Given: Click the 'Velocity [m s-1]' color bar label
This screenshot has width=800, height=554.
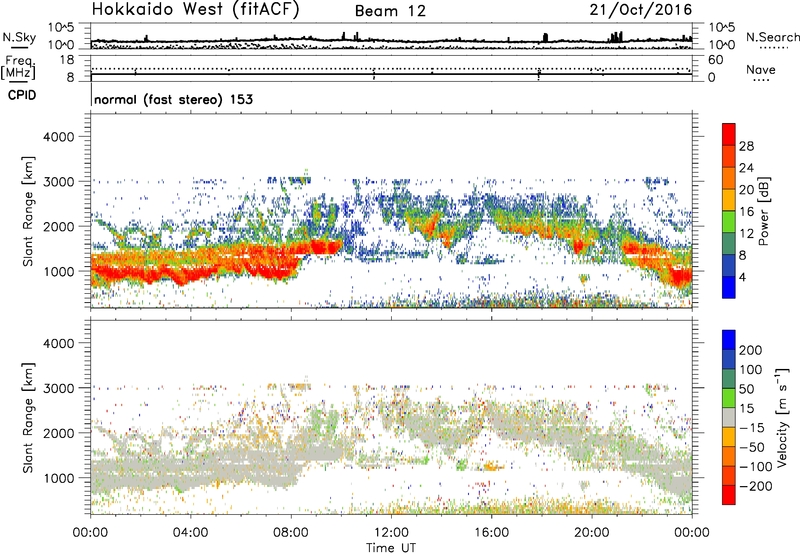Looking at the screenshot, I should pyautogui.click(x=782, y=417).
